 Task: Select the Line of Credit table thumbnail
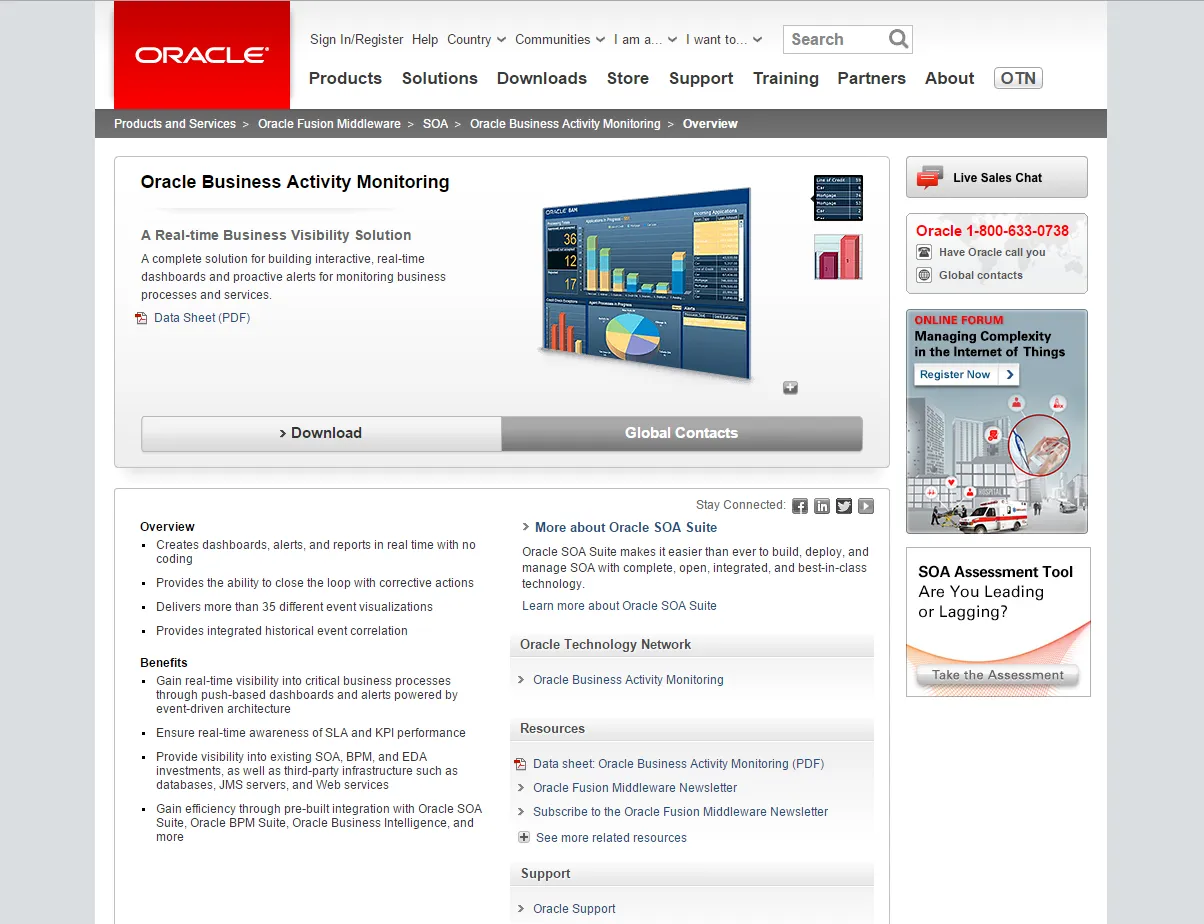838,198
